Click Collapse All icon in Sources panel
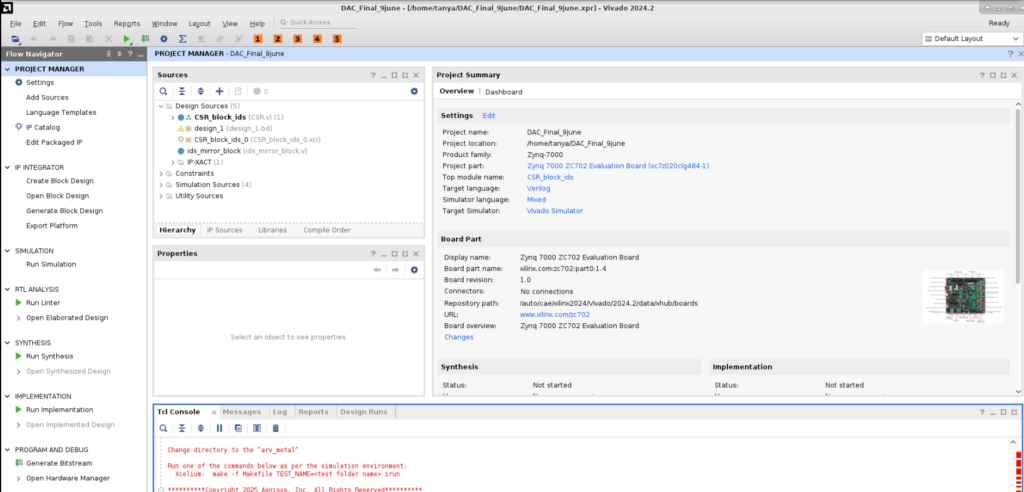Image resolution: width=1024 pixels, height=492 pixels. click(182, 91)
